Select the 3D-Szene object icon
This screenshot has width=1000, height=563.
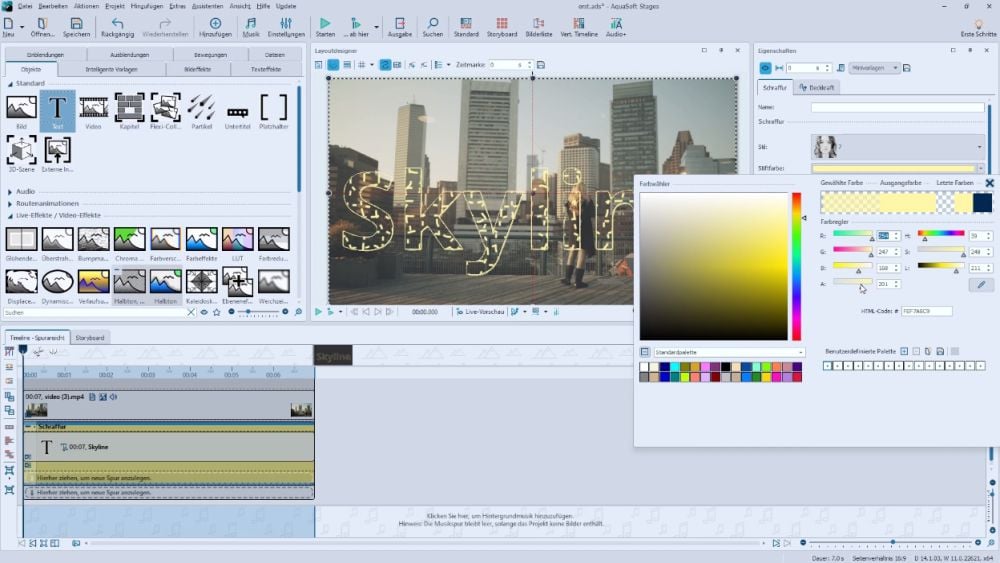[21, 152]
